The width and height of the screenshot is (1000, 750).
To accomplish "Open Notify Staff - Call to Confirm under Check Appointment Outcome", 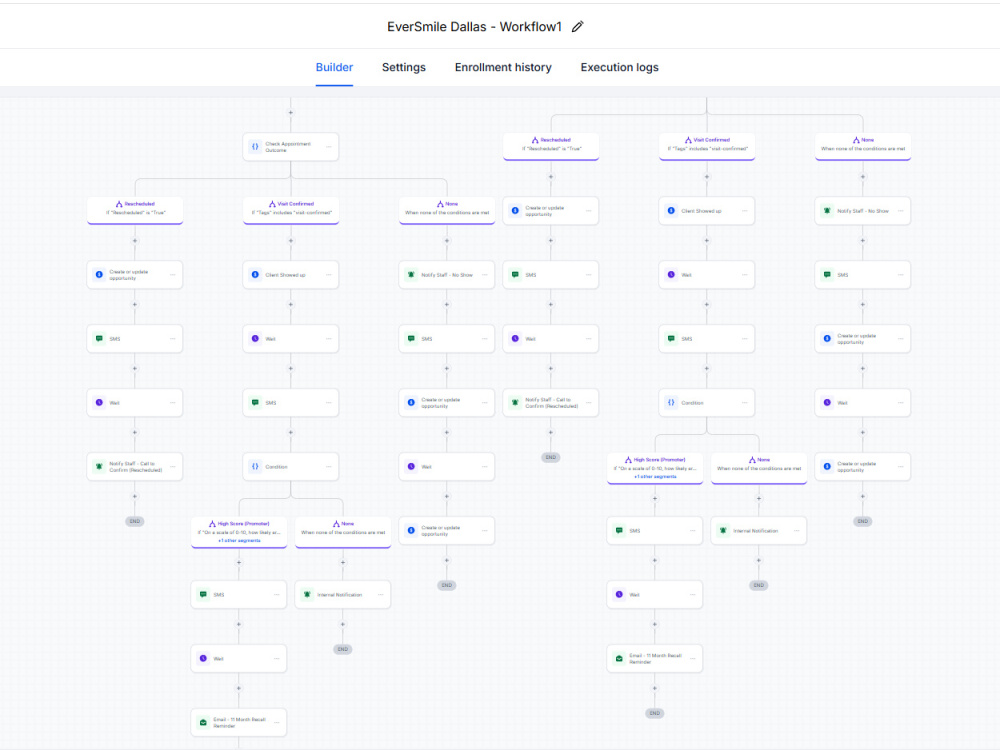I will point(135,467).
